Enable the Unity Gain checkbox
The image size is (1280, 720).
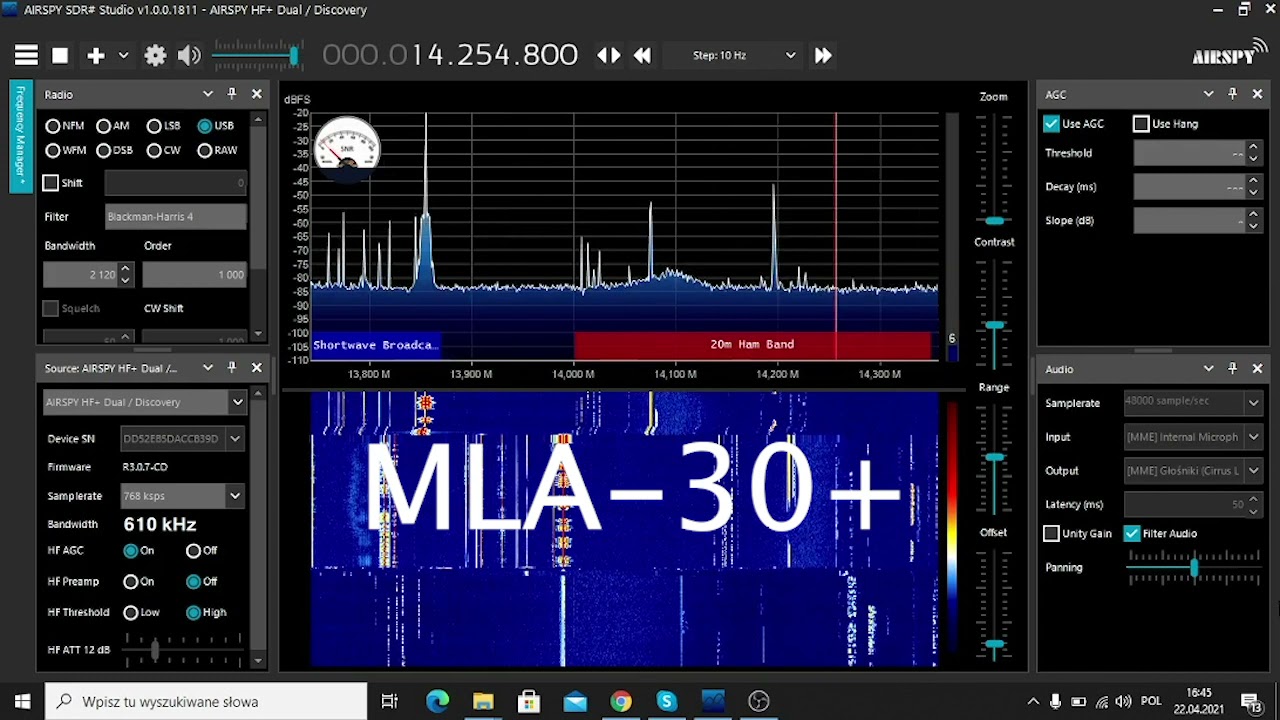(x=1051, y=534)
